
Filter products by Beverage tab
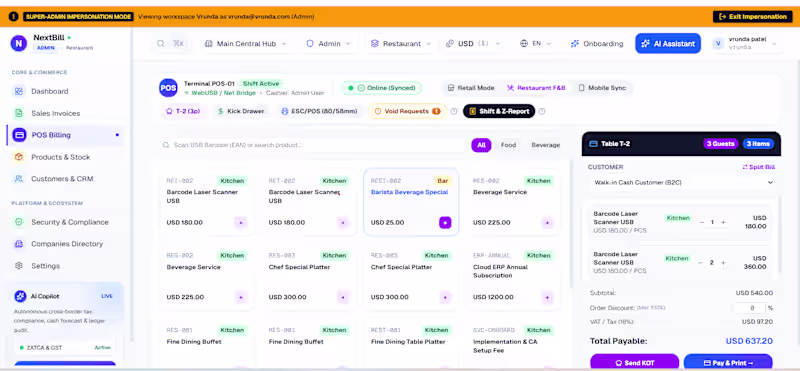(x=545, y=145)
